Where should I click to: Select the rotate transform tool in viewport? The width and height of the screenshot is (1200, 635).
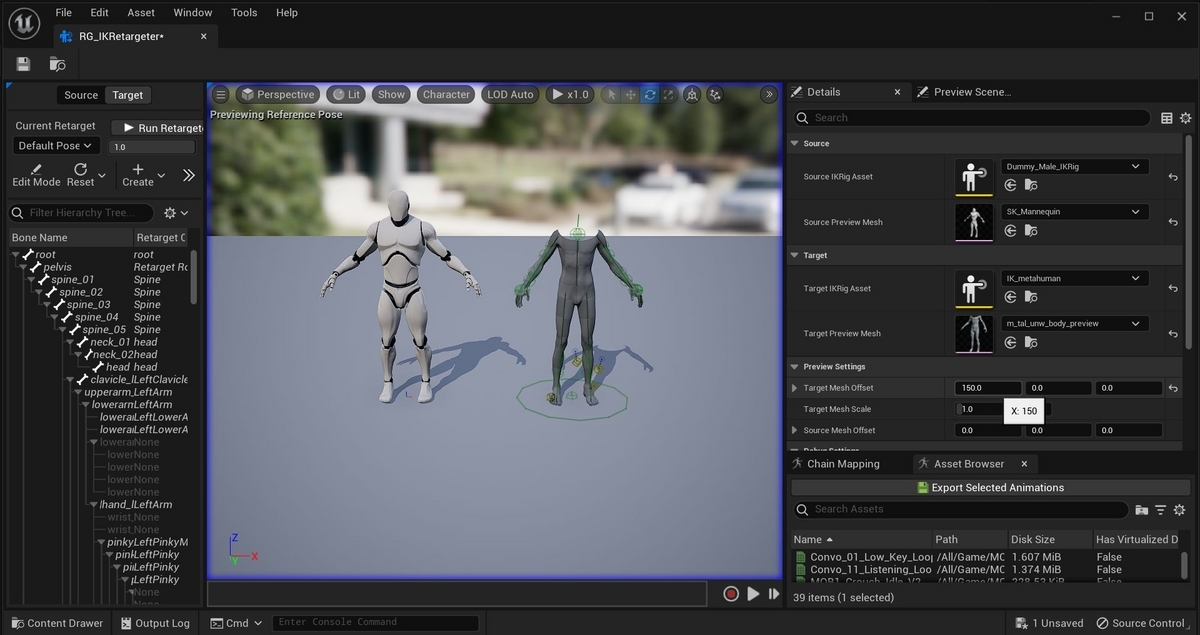coord(650,95)
